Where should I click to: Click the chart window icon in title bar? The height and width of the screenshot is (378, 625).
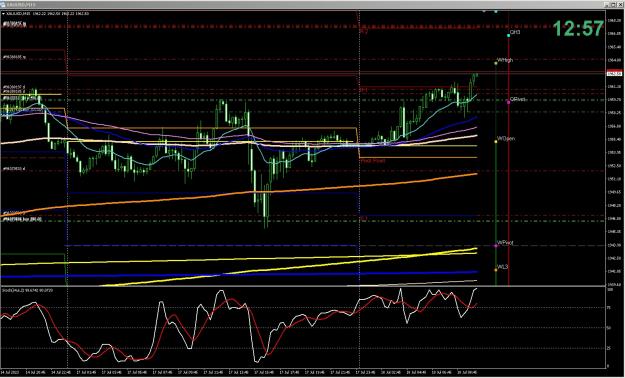tap(3, 4)
